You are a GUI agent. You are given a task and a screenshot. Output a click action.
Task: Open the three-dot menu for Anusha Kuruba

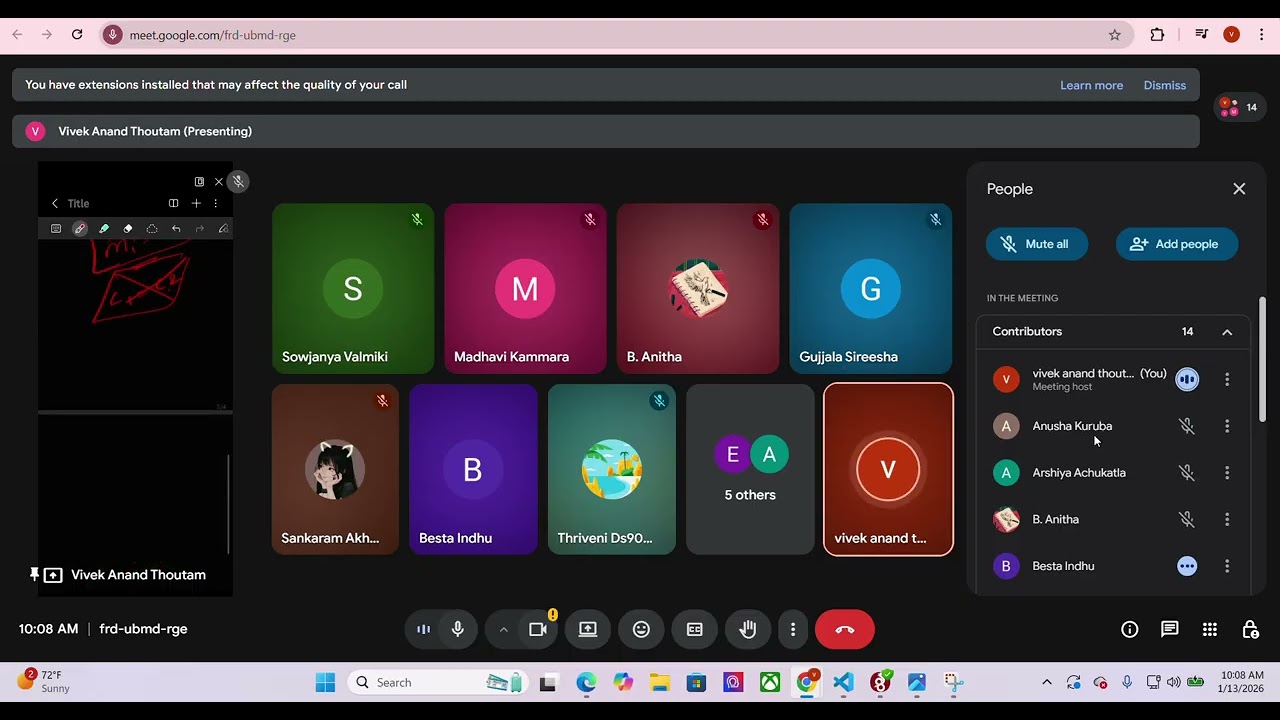pyautogui.click(x=1227, y=426)
